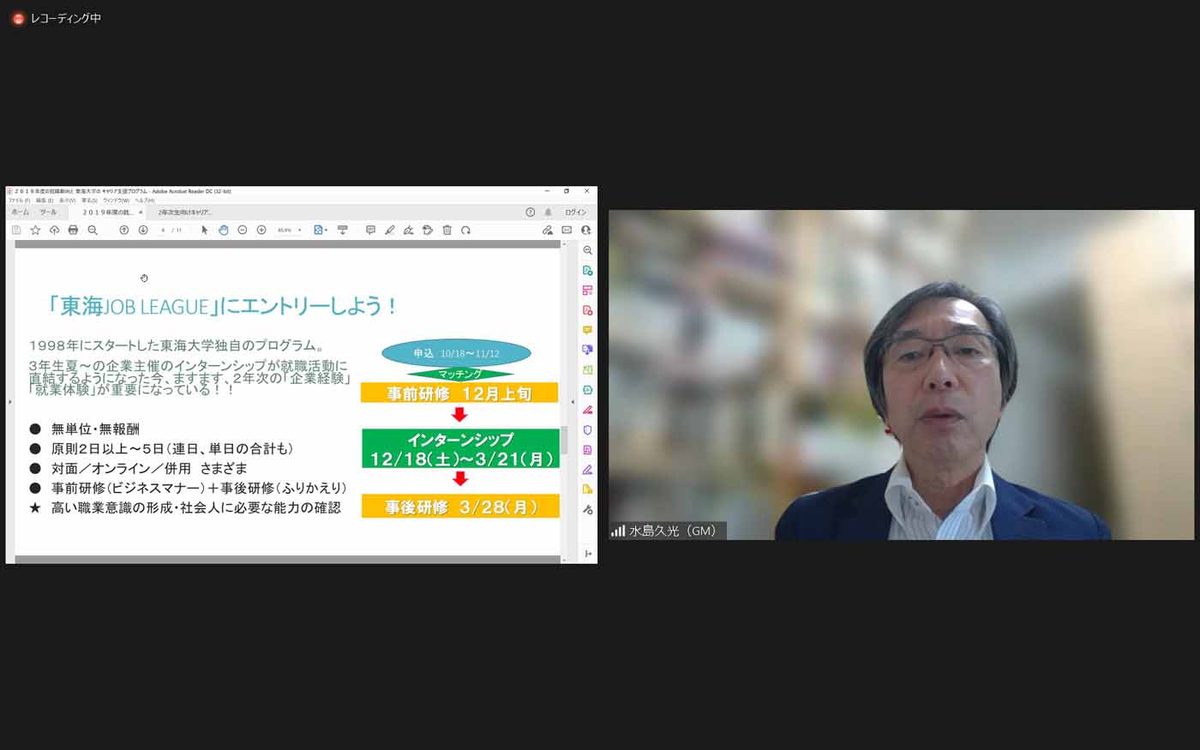Screen dimensions: 1200x750
Task: Choose the arrow selection tool
Action: 205,230
